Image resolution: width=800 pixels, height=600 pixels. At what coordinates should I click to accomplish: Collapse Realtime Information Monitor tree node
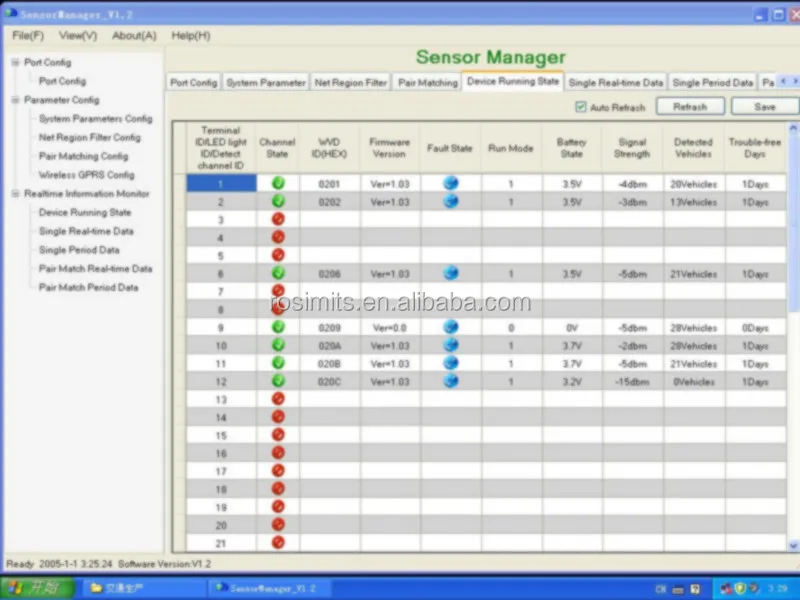15,194
